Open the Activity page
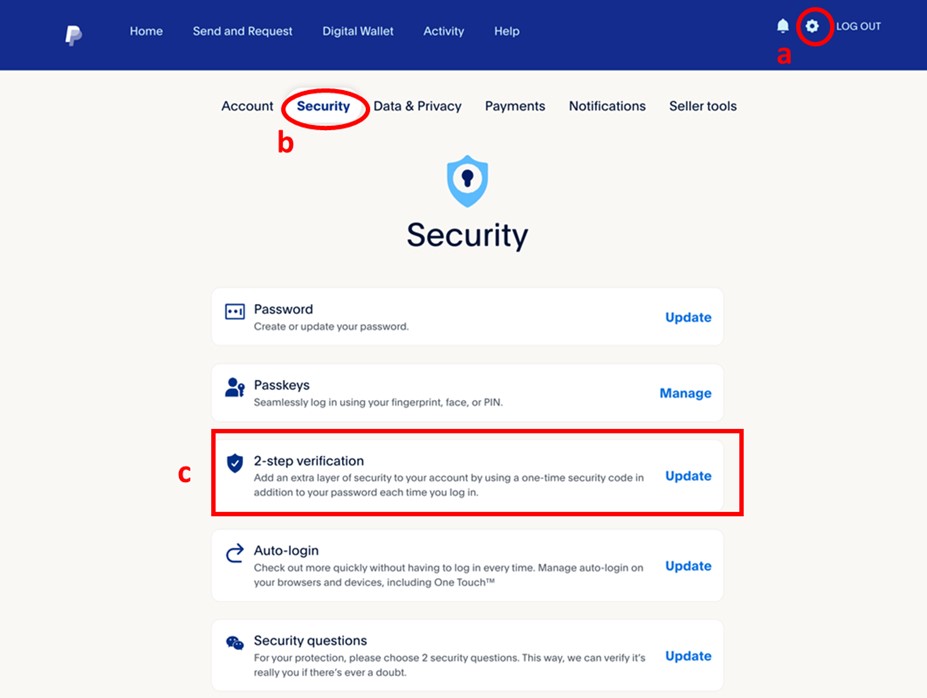927x698 pixels. [x=443, y=31]
